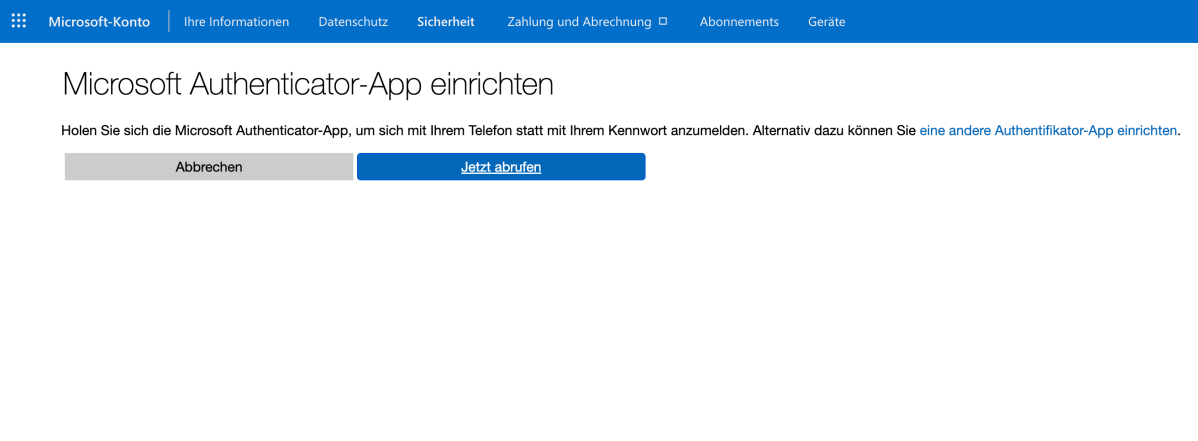Open Zahlung und Abrechnung menu
The height and width of the screenshot is (441, 1198).
click(x=579, y=21)
